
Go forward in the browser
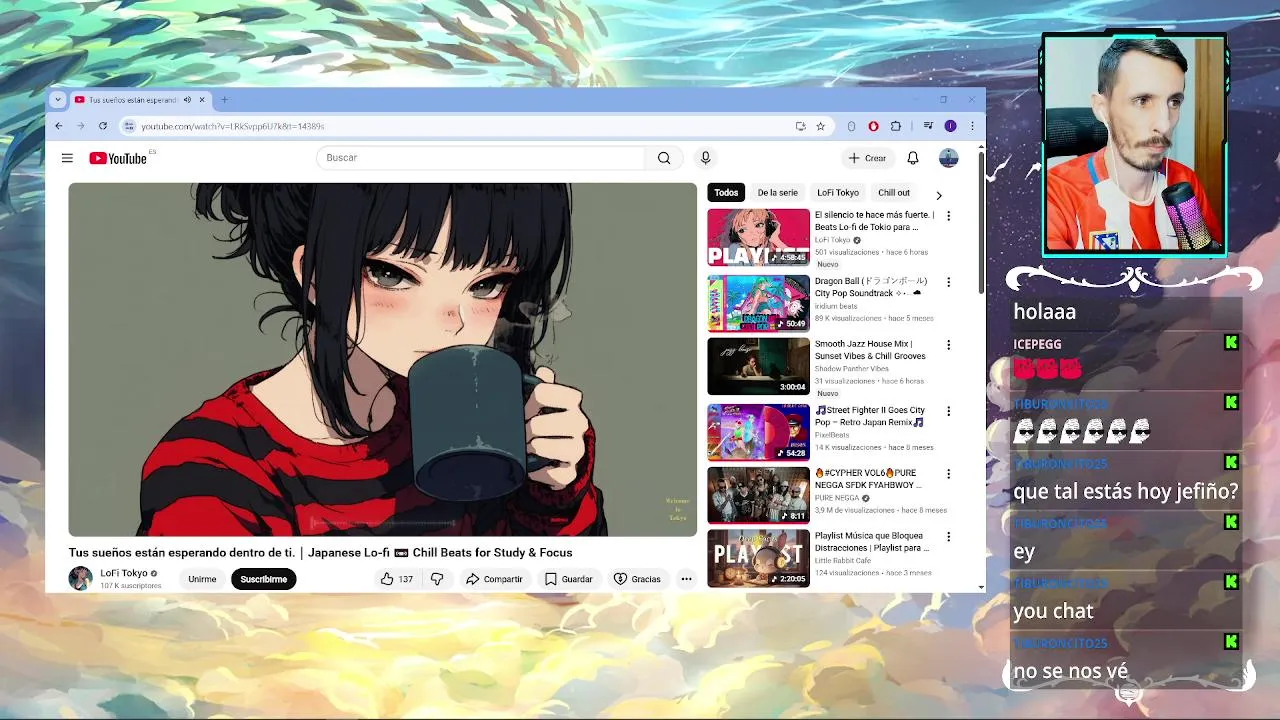pyautogui.click(x=81, y=126)
